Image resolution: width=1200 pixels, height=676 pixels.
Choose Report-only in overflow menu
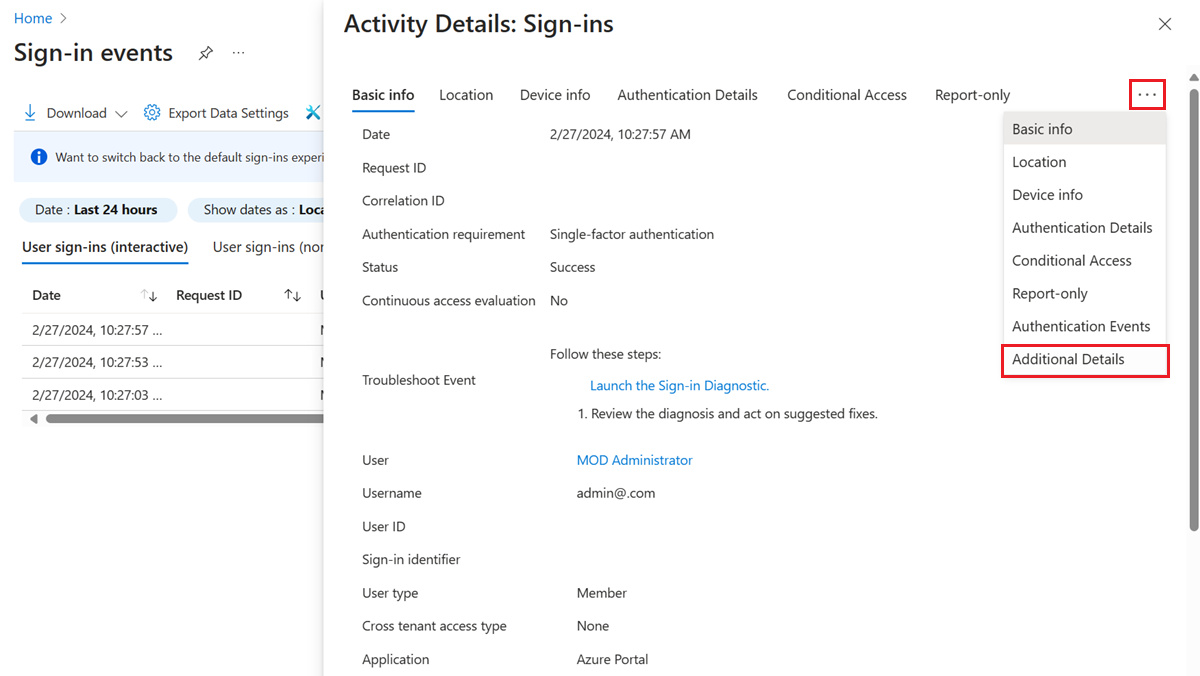click(x=1084, y=294)
